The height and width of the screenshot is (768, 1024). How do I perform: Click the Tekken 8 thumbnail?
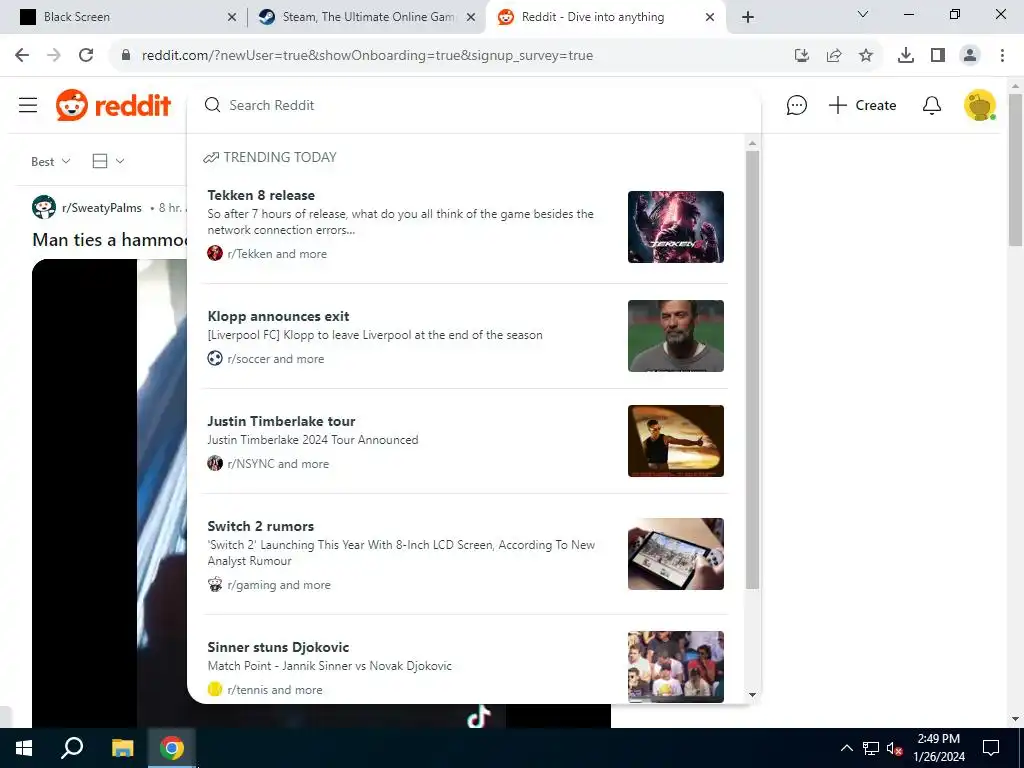[675, 227]
